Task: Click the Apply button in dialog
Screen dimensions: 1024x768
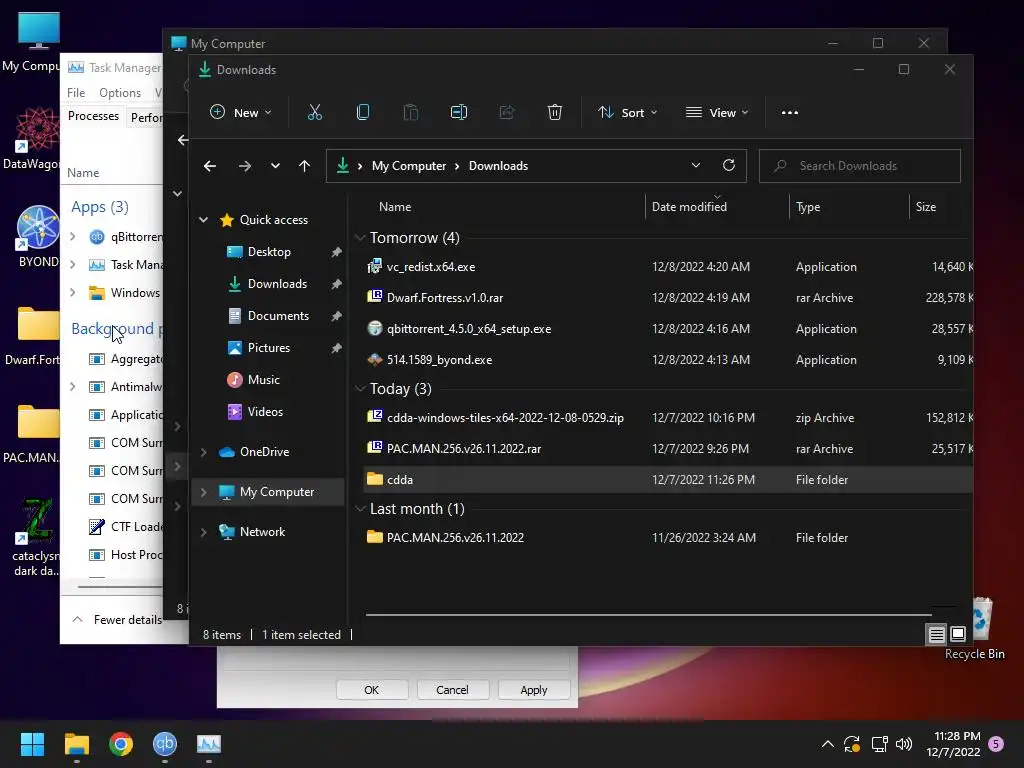Action: [534, 690]
